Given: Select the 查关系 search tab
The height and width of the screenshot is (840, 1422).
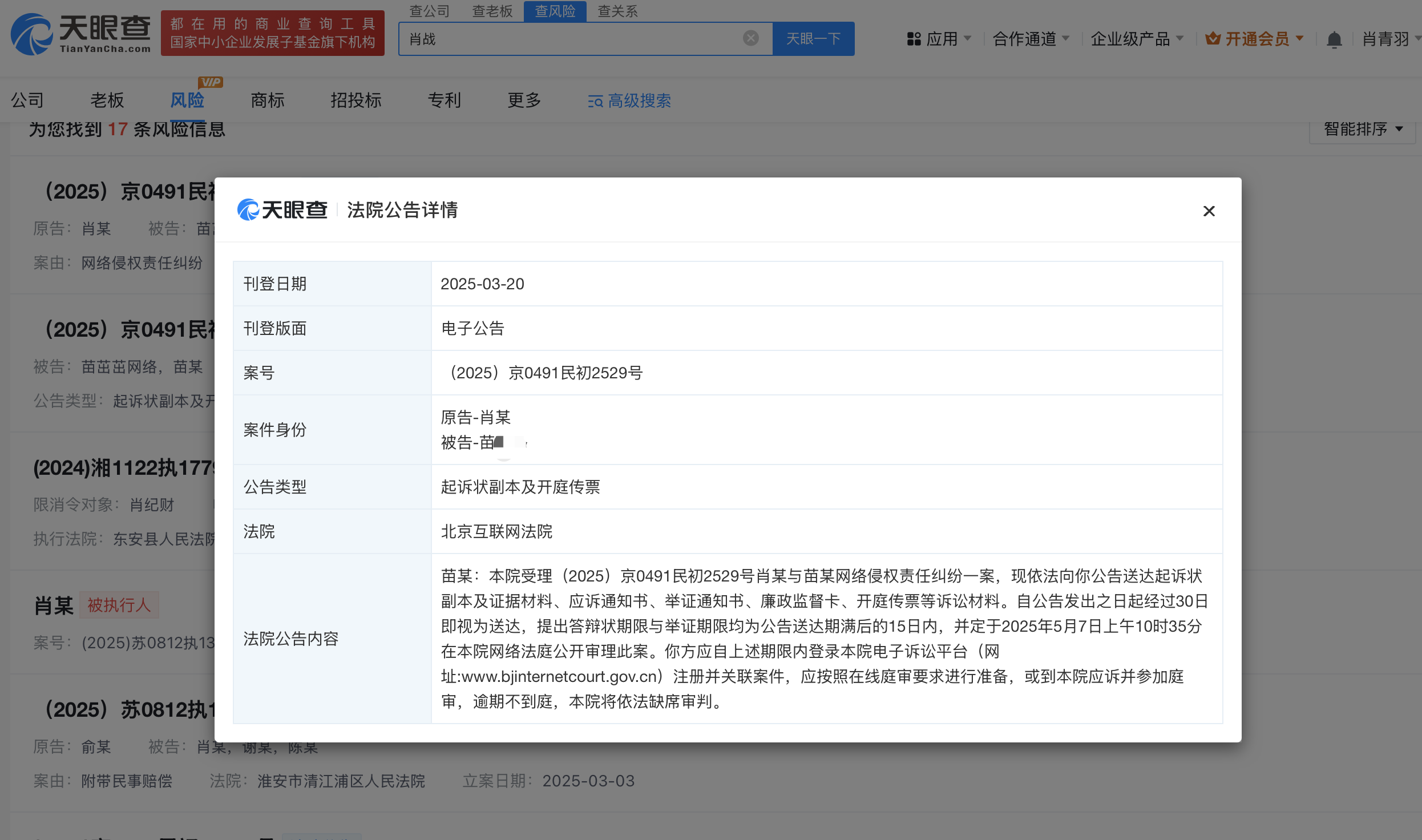Looking at the screenshot, I should [x=617, y=11].
